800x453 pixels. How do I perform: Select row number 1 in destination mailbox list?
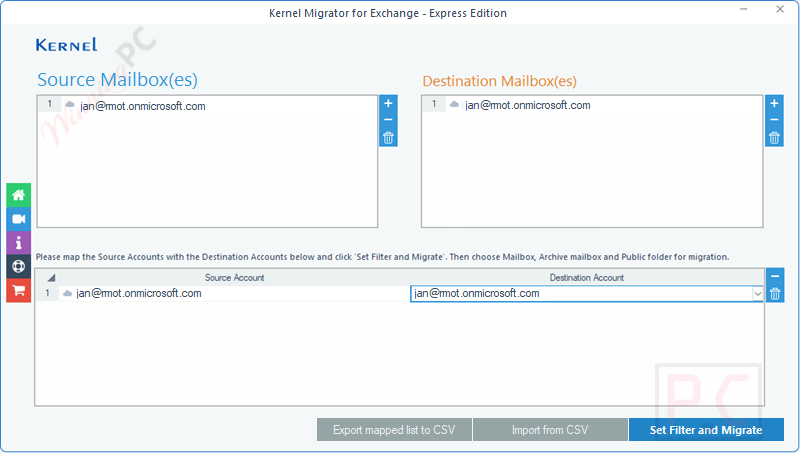click(434, 104)
